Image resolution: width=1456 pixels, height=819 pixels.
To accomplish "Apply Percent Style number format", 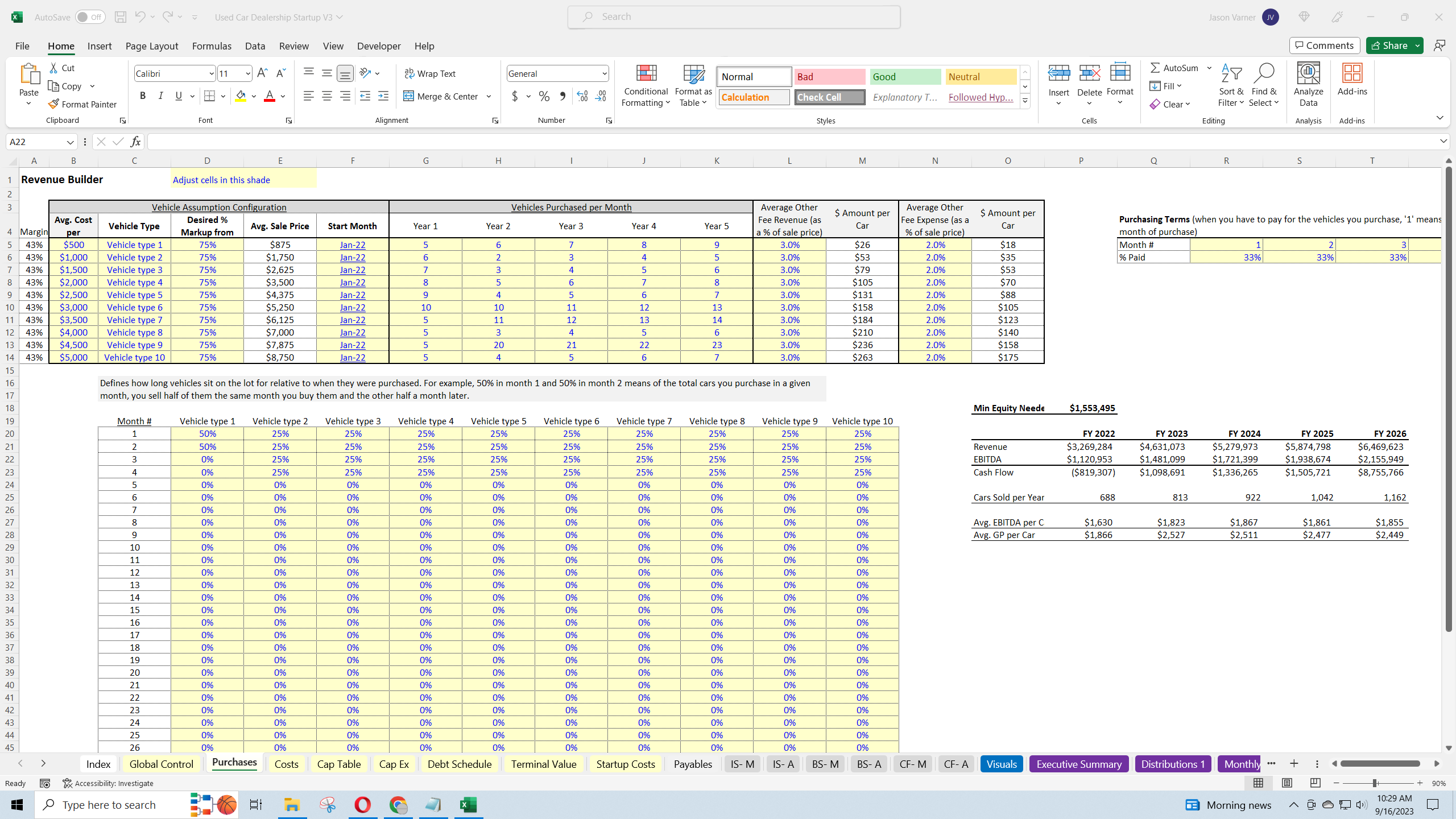I will 544,96.
